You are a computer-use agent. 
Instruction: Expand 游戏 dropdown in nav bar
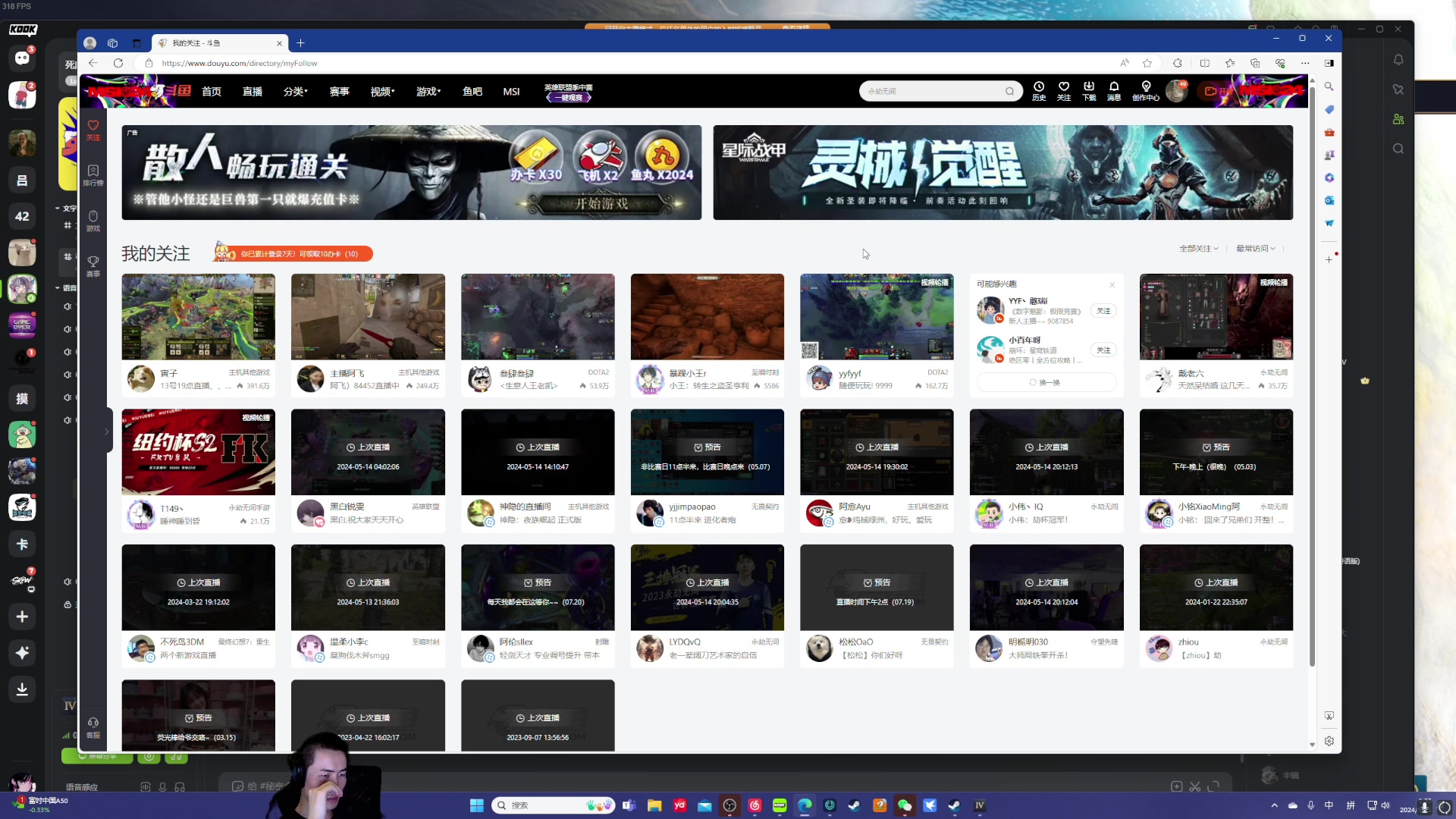pyautogui.click(x=428, y=91)
